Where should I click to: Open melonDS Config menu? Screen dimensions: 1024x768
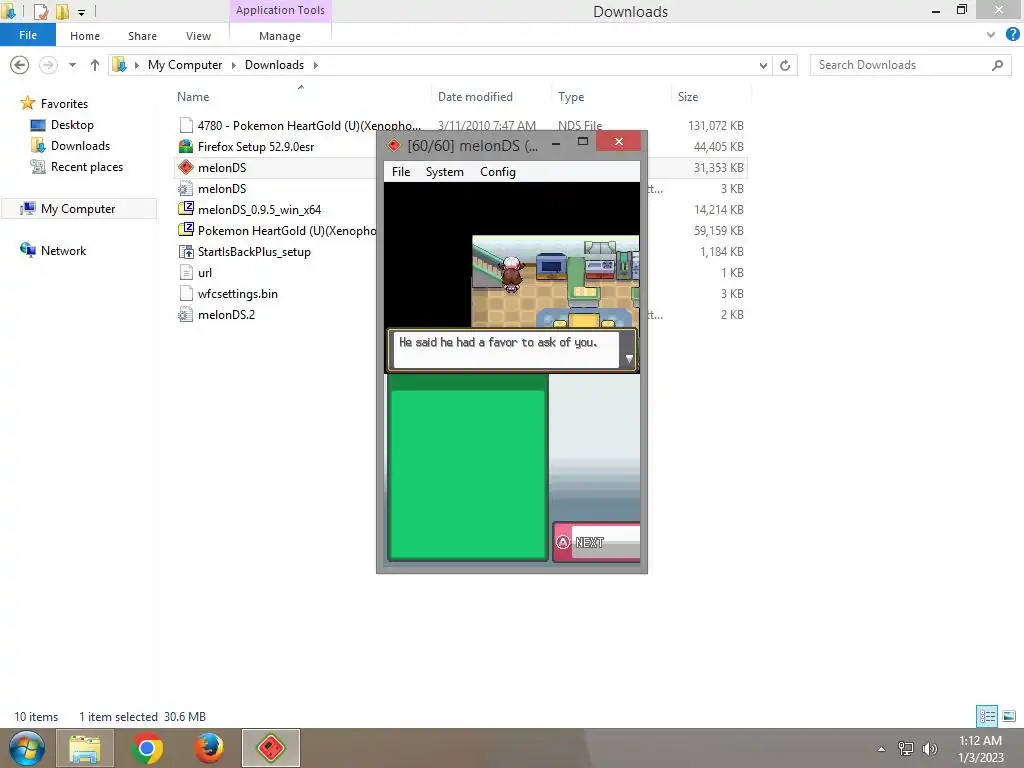click(x=498, y=172)
